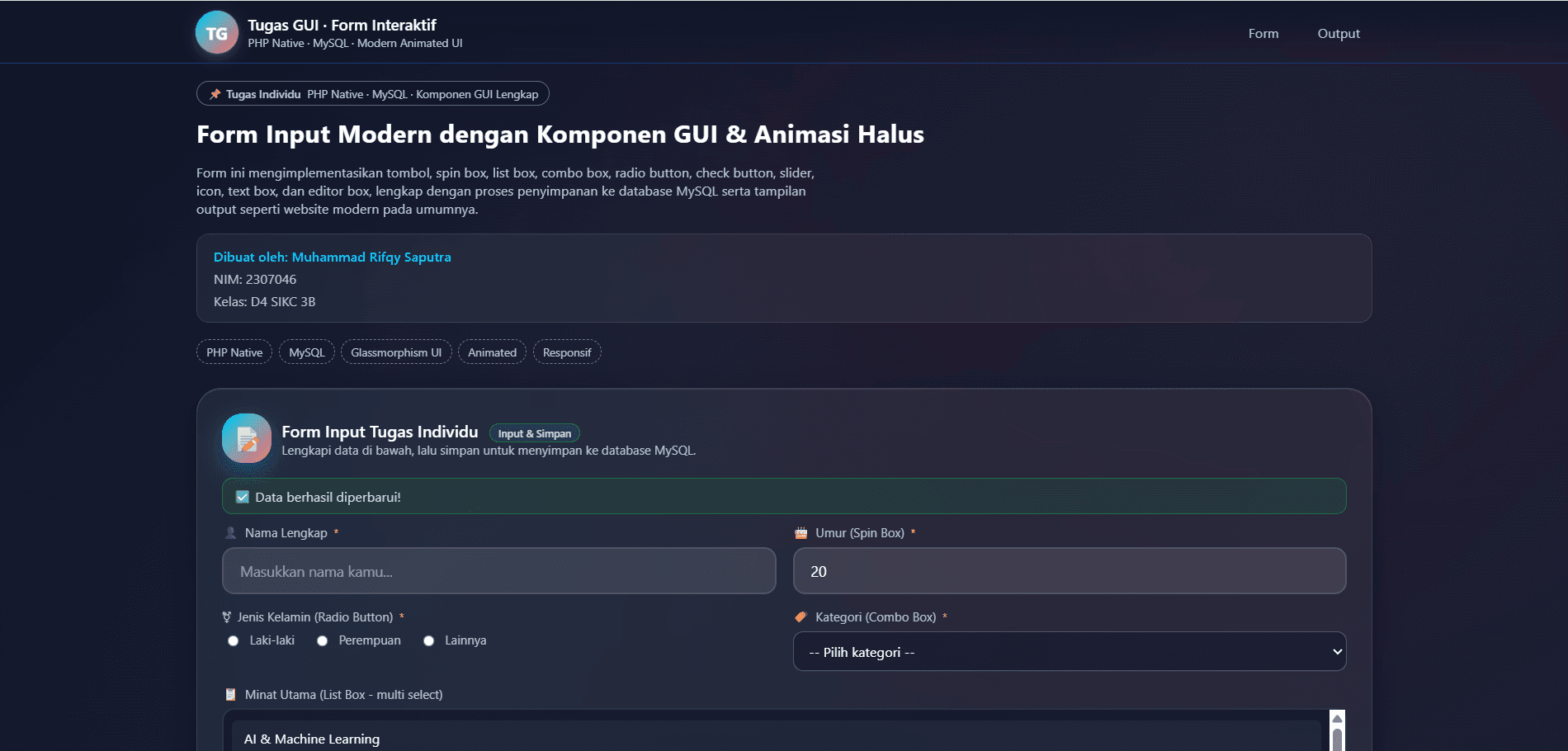Choose the Perempuan gender option

pos(322,640)
